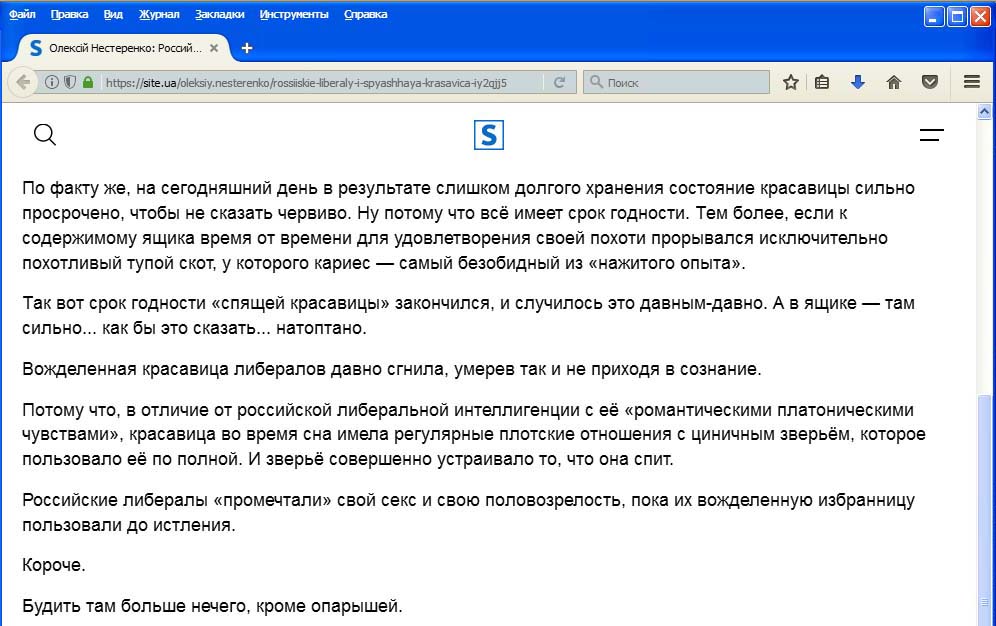Click the text "Так вот срок годности"
Image resolution: width=996 pixels, height=626 pixels.
[x=114, y=303]
